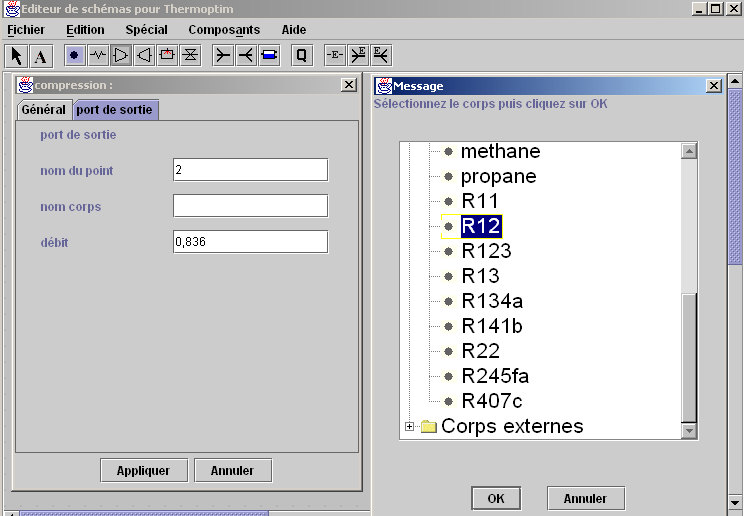Screen dimensions: 744x516
Task: Select R141b in the substance tree
Action: 492,327
